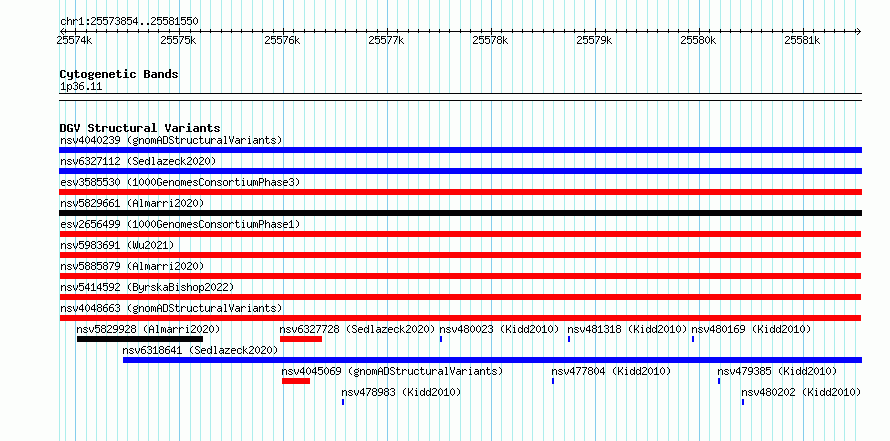The width and height of the screenshot is (890, 441).
Task: Select the 1p36.11 cytogenetic band label
Action: (81, 87)
